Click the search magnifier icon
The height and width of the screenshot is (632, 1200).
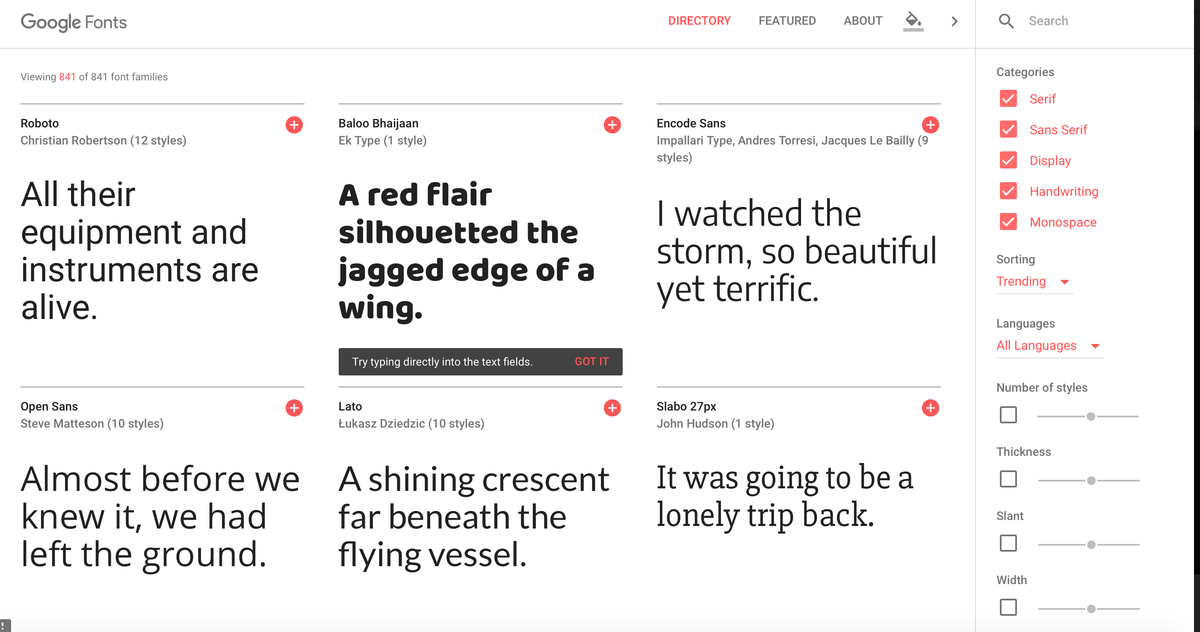1007,21
